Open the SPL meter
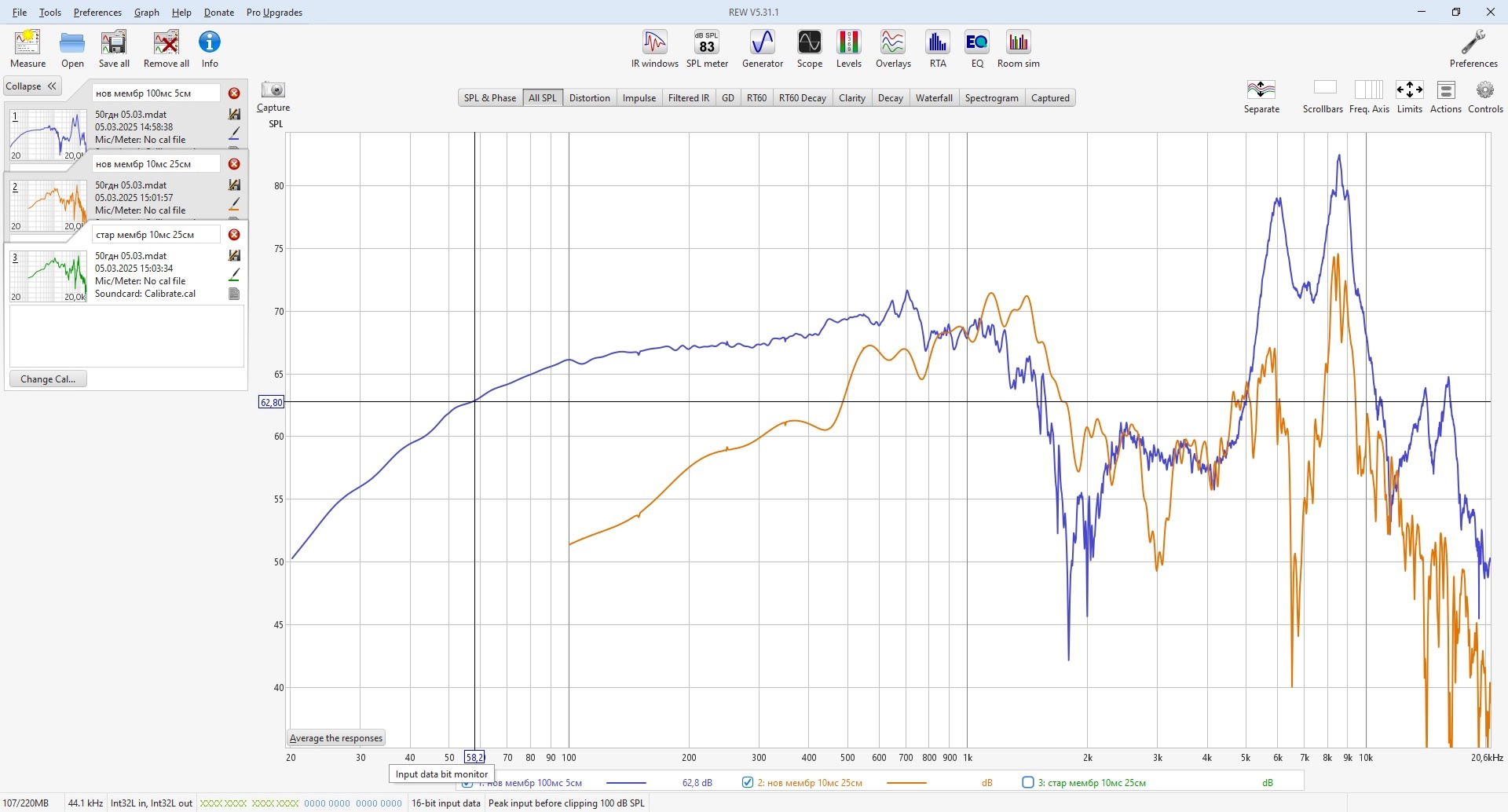 (707, 49)
